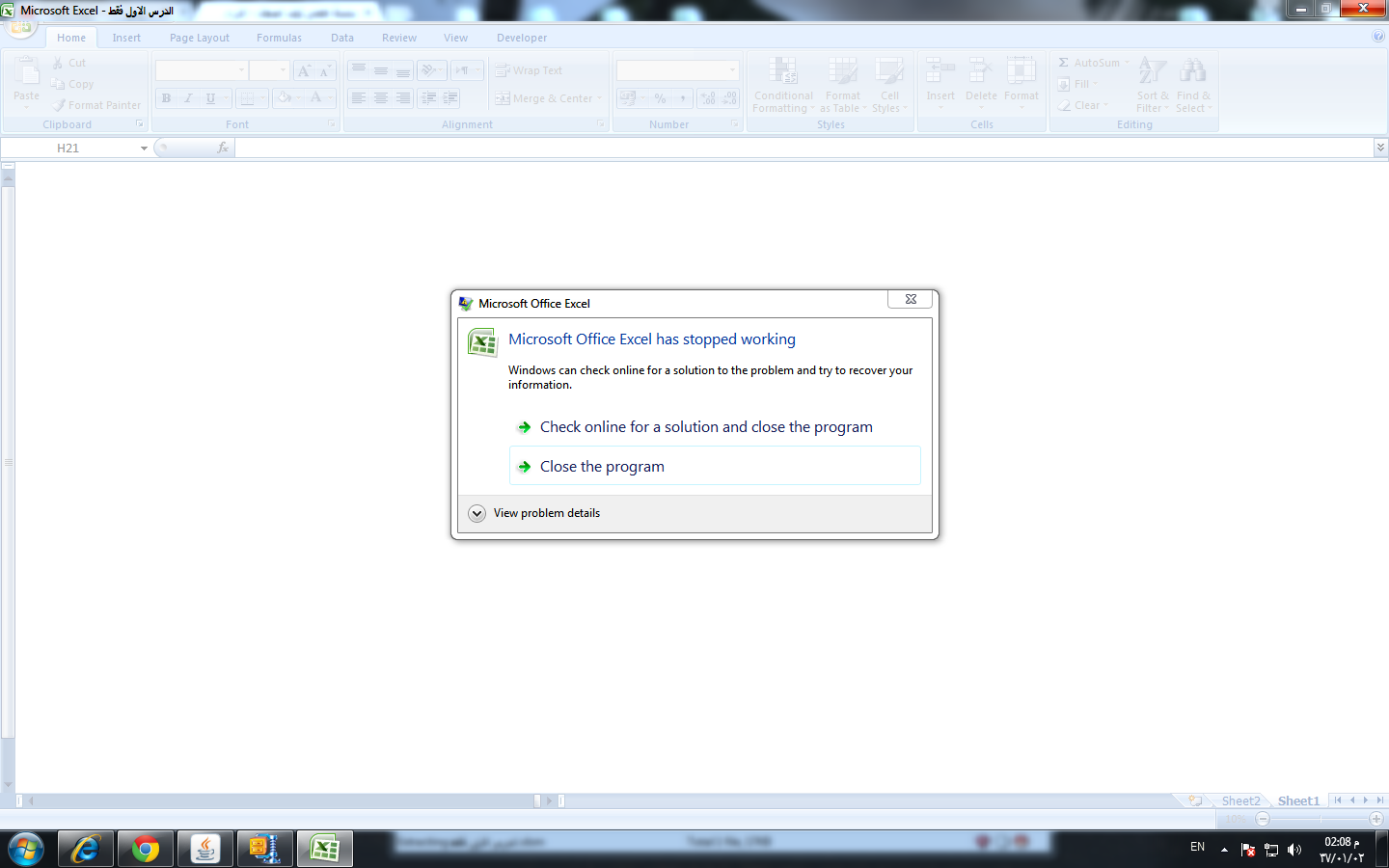Screen dimensions: 1389x868
Task: Open the number format dropdown
Action: click(x=733, y=70)
